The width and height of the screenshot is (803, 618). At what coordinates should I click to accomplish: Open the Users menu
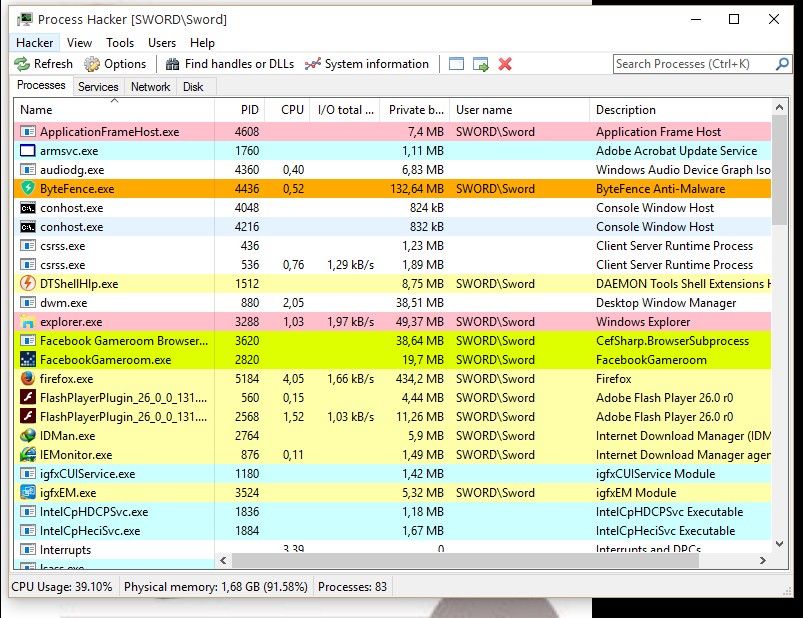click(162, 42)
